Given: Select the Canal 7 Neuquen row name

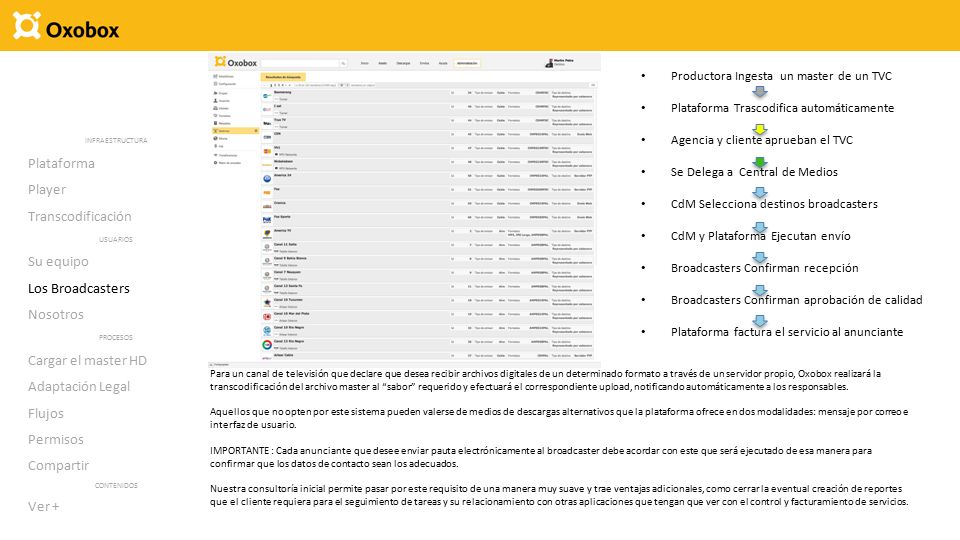Looking at the screenshot, I should pos(287,272).
